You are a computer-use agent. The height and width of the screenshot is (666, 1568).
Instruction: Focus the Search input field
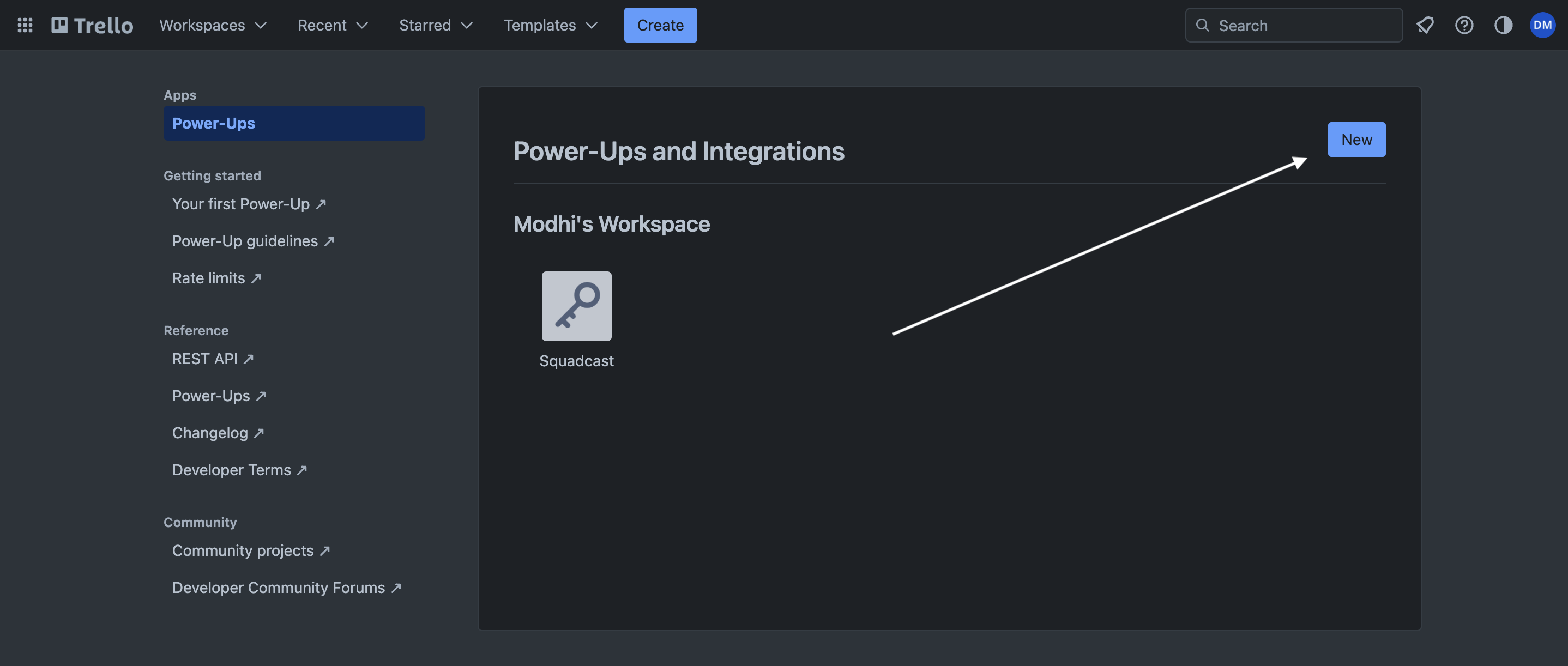click(1302, 26)
